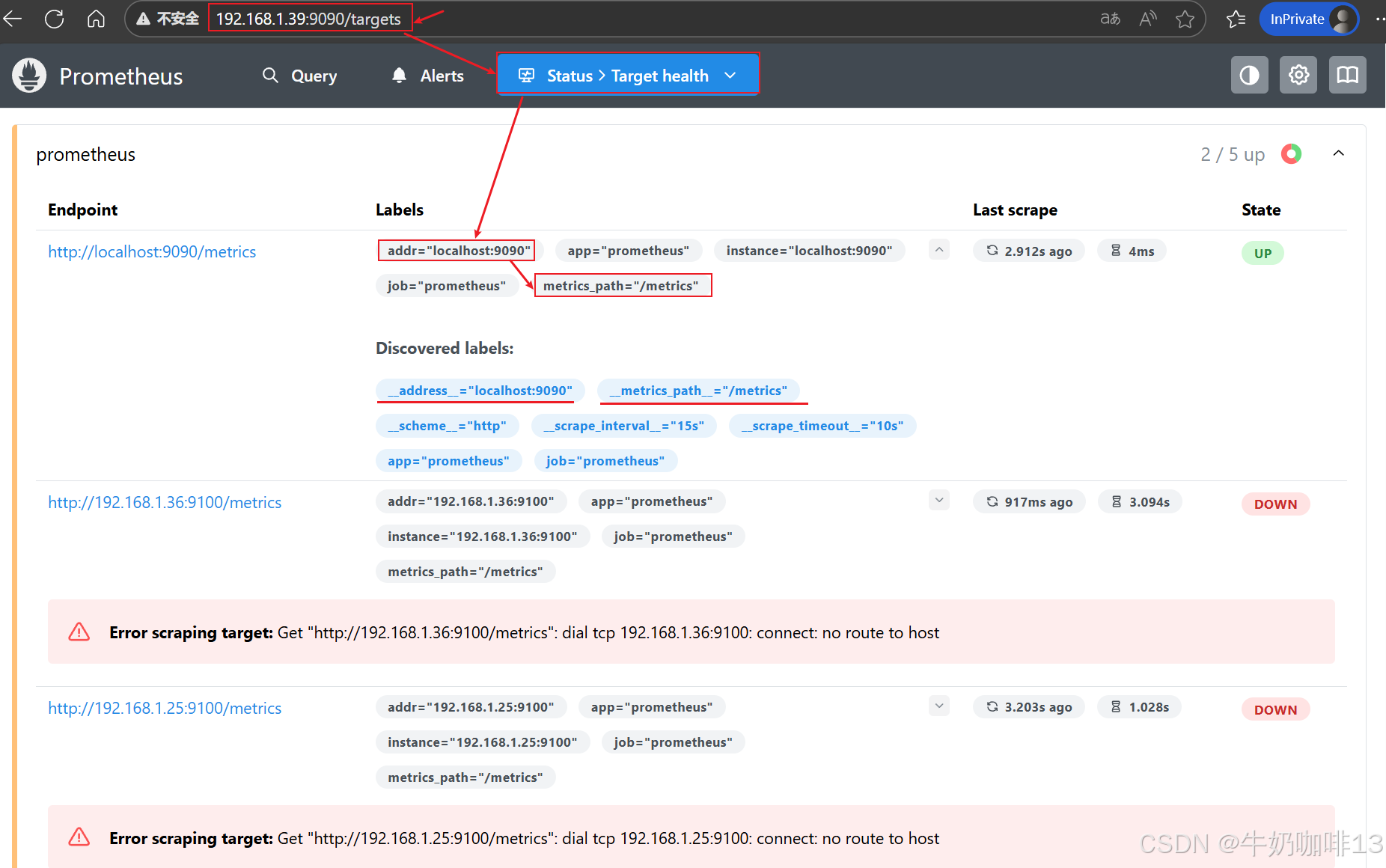Viewport: 1386px width, 868px height.
Task: Open settings gear button
Action: click(x=1298, y=75)
